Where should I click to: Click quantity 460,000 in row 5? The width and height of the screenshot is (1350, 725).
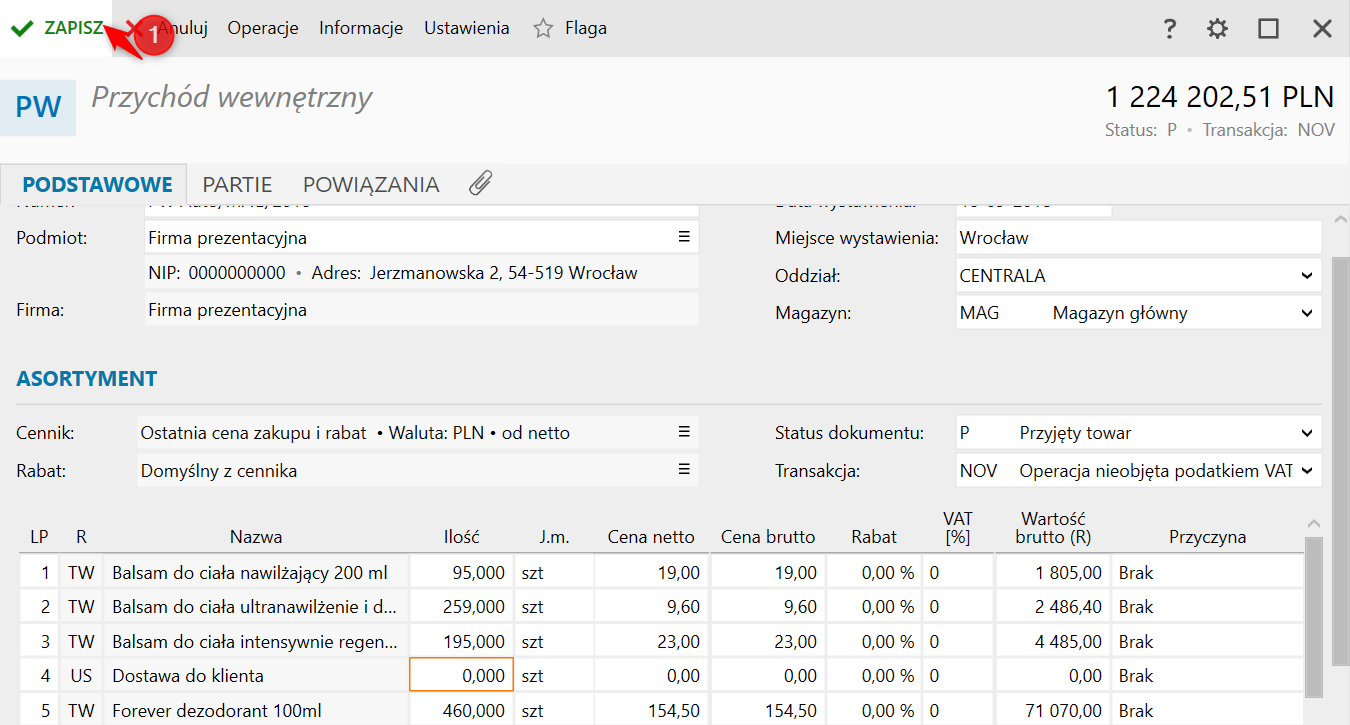[x=461, y=711]
